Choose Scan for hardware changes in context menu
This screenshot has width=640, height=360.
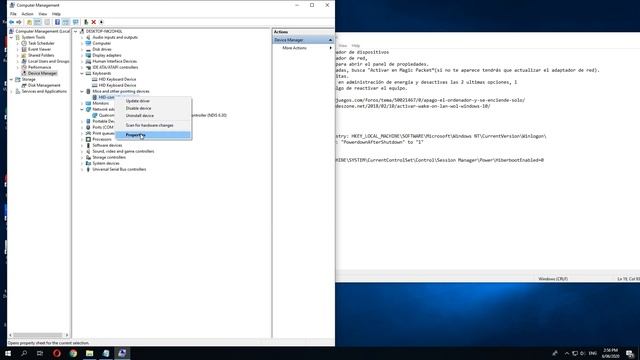pyautogui.click(x=153, y=125)
